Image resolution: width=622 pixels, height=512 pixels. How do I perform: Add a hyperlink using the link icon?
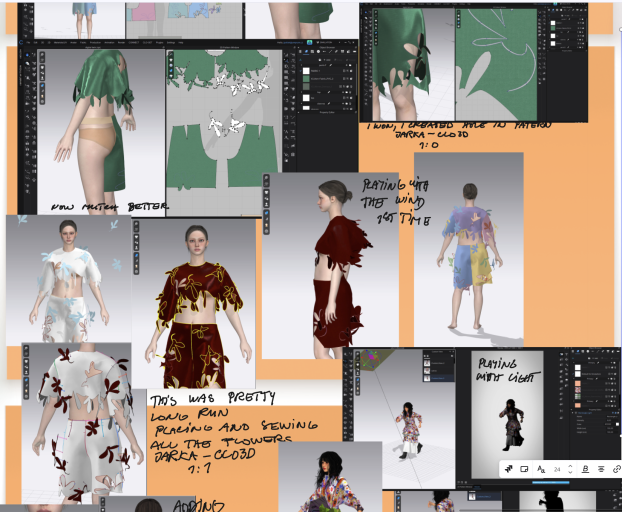pyautogui.click(x=615, y=469)
